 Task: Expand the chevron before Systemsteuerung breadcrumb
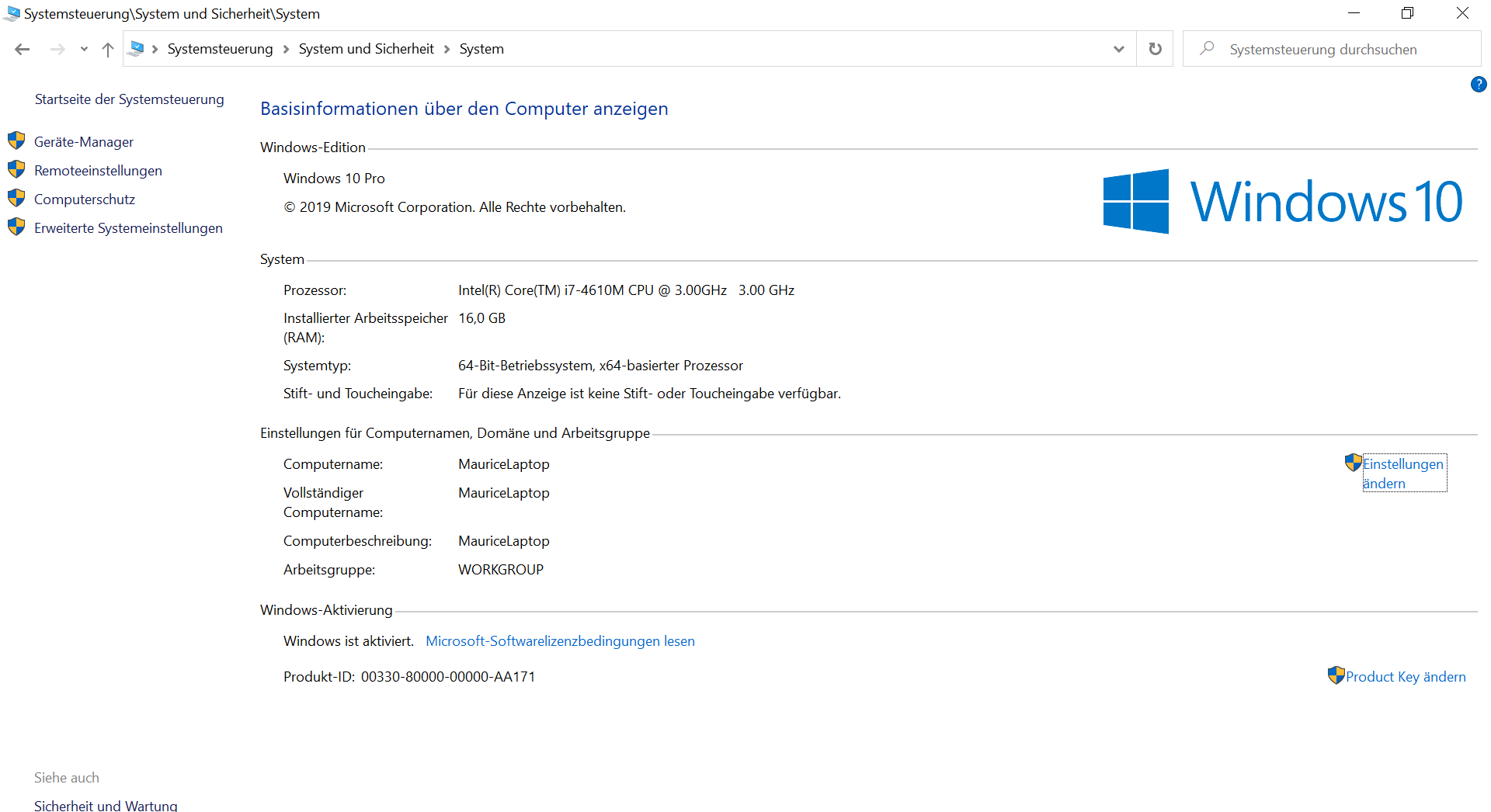[x=155, y=49]
